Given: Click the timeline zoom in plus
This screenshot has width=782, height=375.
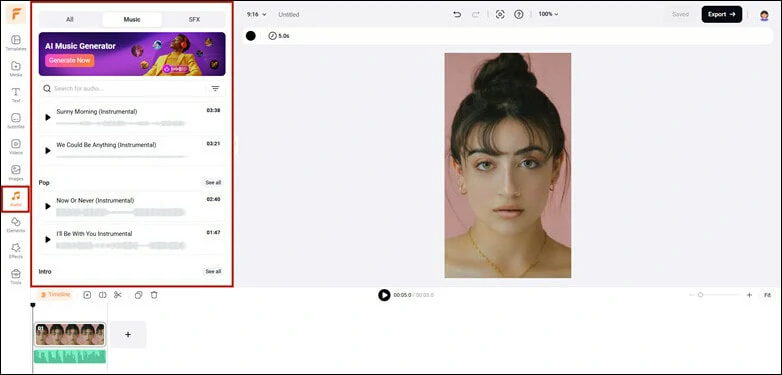Looking at the screenshot, I should tap(749, 295).
